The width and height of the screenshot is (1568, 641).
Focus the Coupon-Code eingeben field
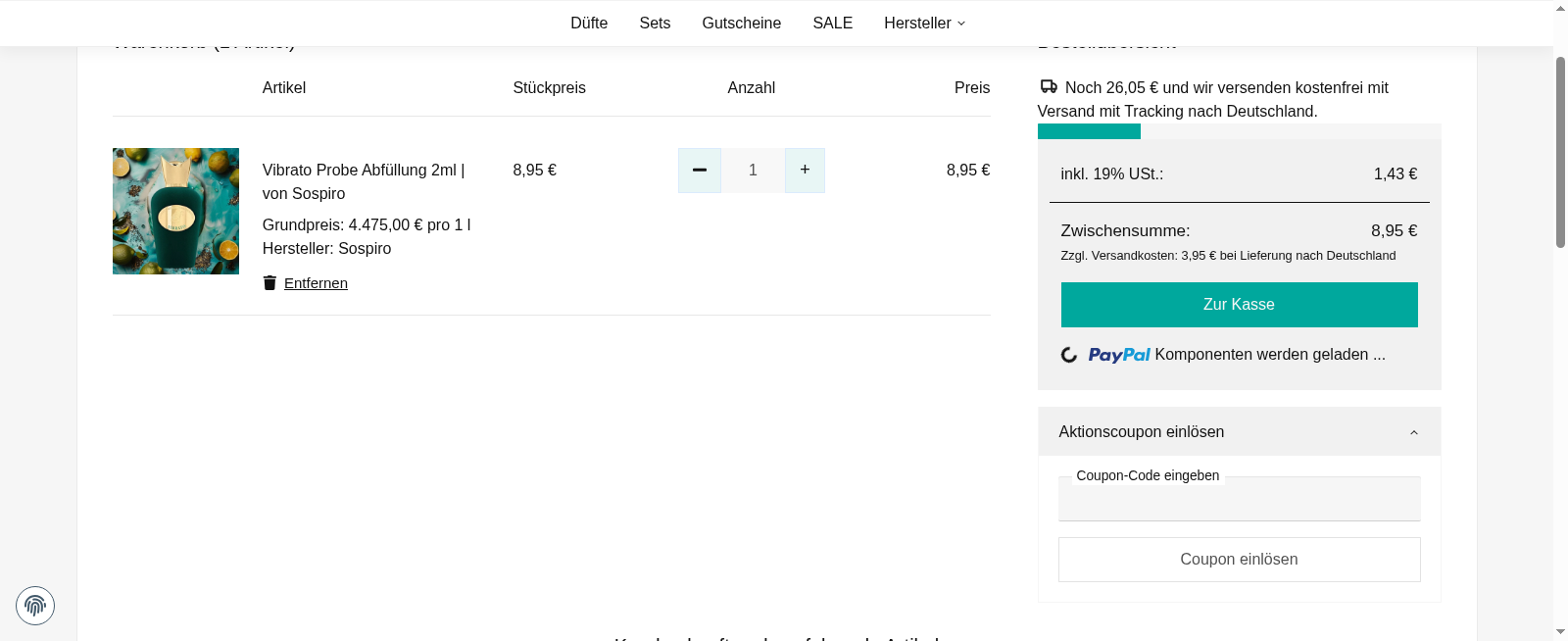coord(1239,503)
